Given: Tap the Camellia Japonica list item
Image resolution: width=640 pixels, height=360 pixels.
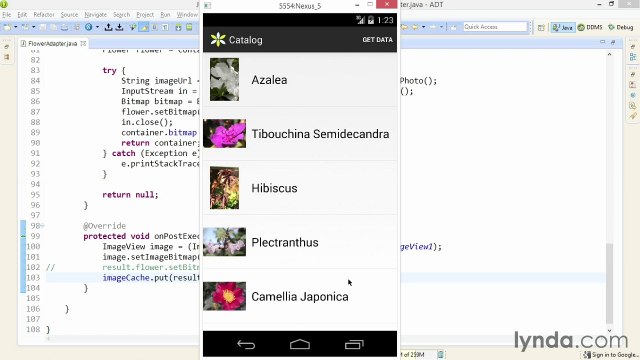Looking at the screenshot, I should [300, 296].
